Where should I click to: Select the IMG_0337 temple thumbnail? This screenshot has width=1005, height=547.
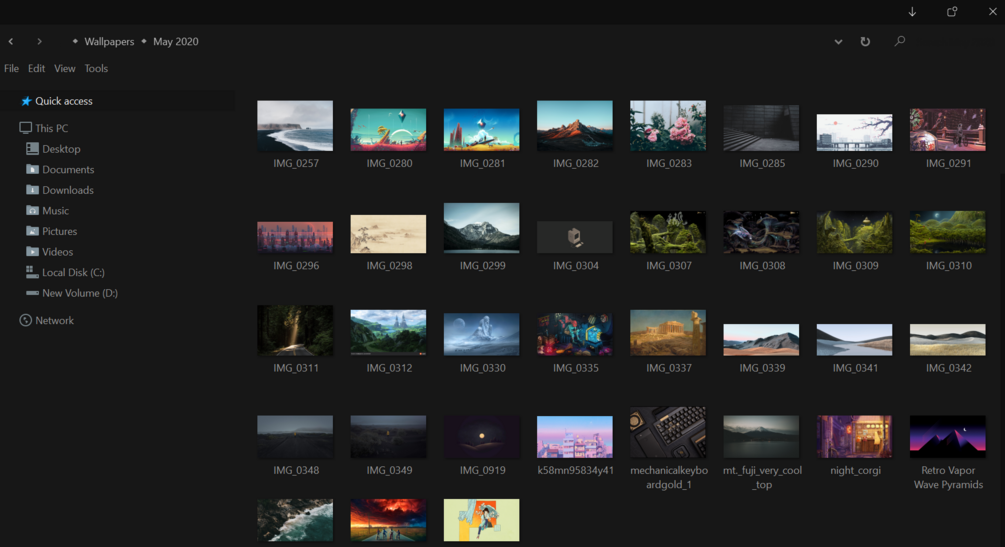pos(668,333)
